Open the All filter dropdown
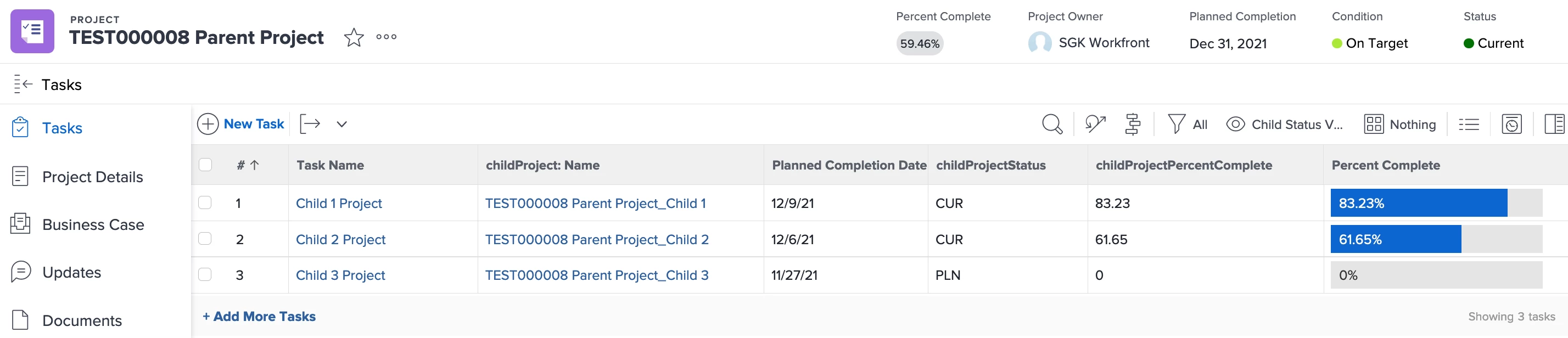The width and height of the screenshot is (1568, 338). click(x=1188, y=124)
